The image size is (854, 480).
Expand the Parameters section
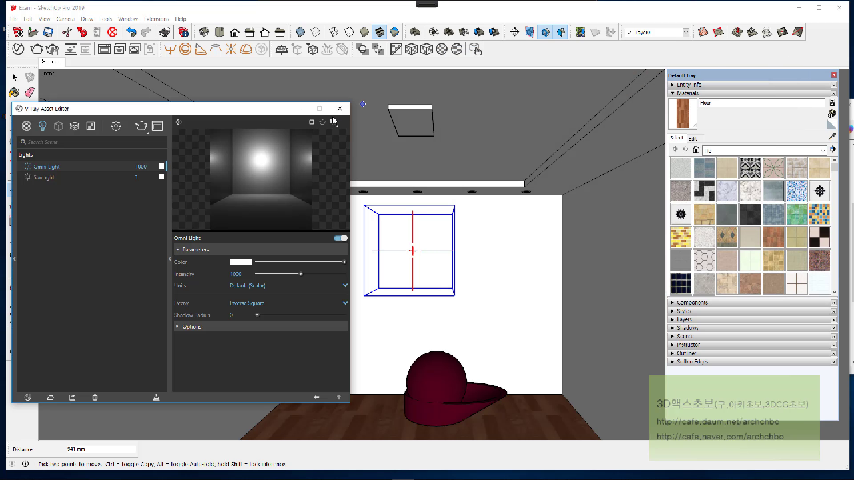[260, 250]
